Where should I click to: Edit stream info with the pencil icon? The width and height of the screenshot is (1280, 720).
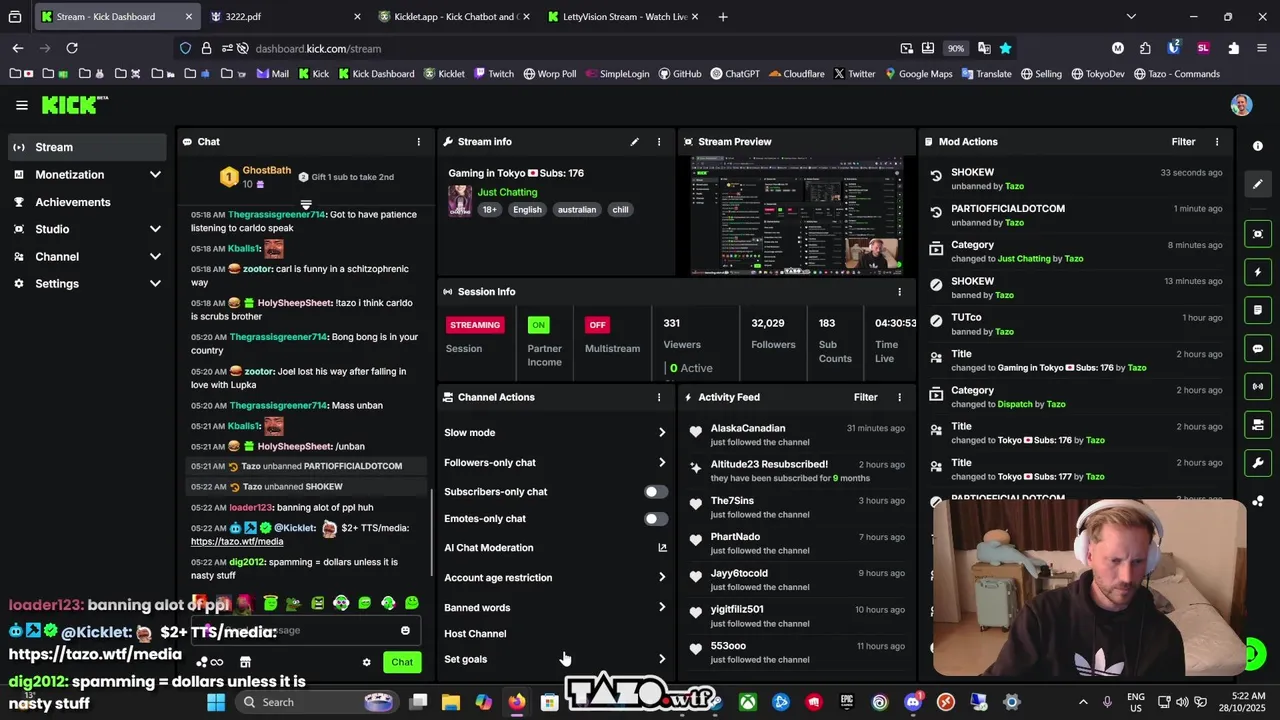[x=634, y=142]
